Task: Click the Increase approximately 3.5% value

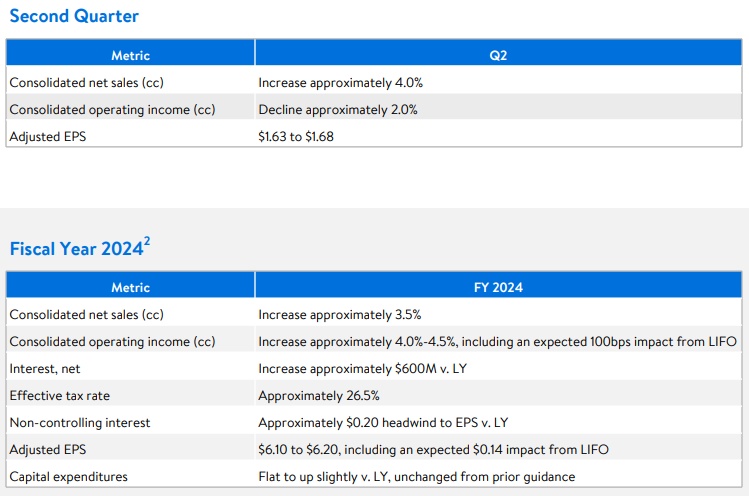Action: (x=340, y=314)
